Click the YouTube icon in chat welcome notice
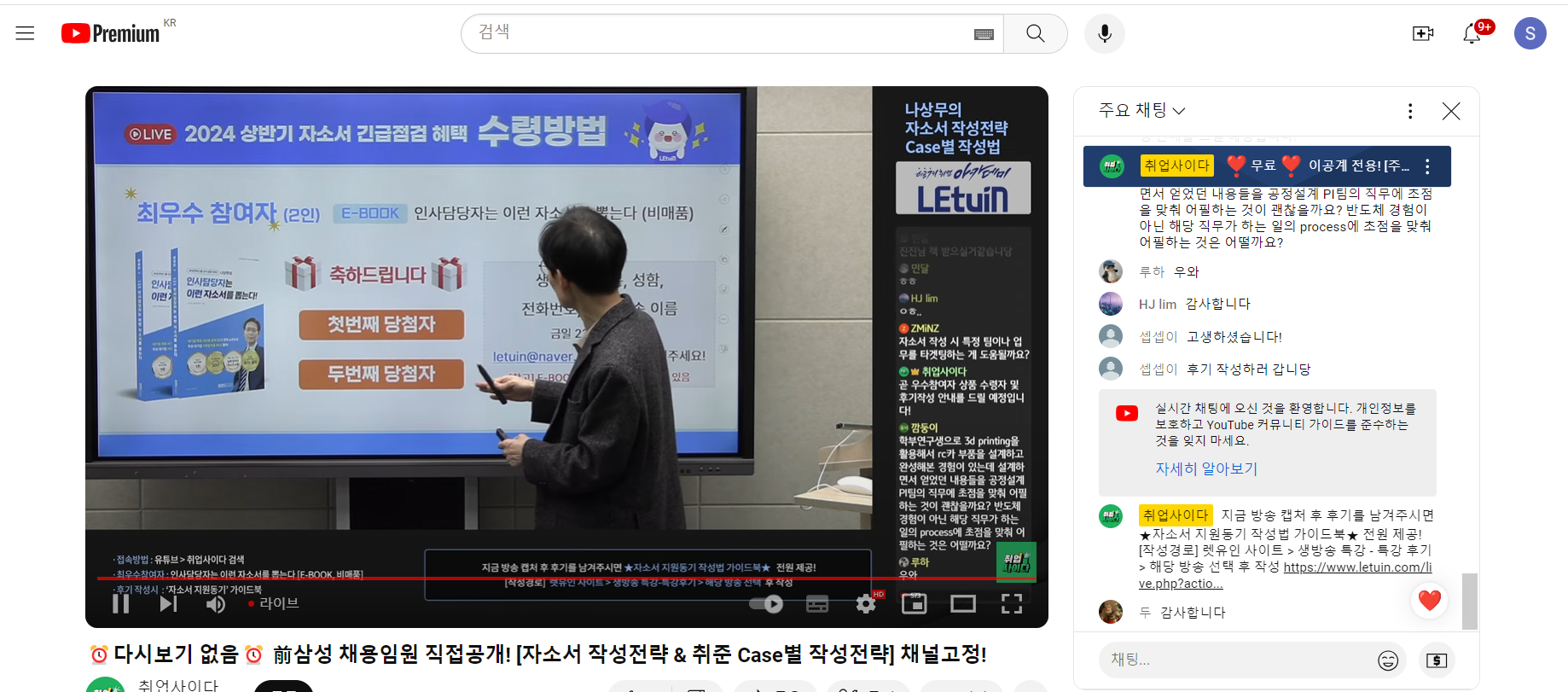The height and width of the screenshot is (692, 1568). pyautogui.click(x=1126, y=414)
